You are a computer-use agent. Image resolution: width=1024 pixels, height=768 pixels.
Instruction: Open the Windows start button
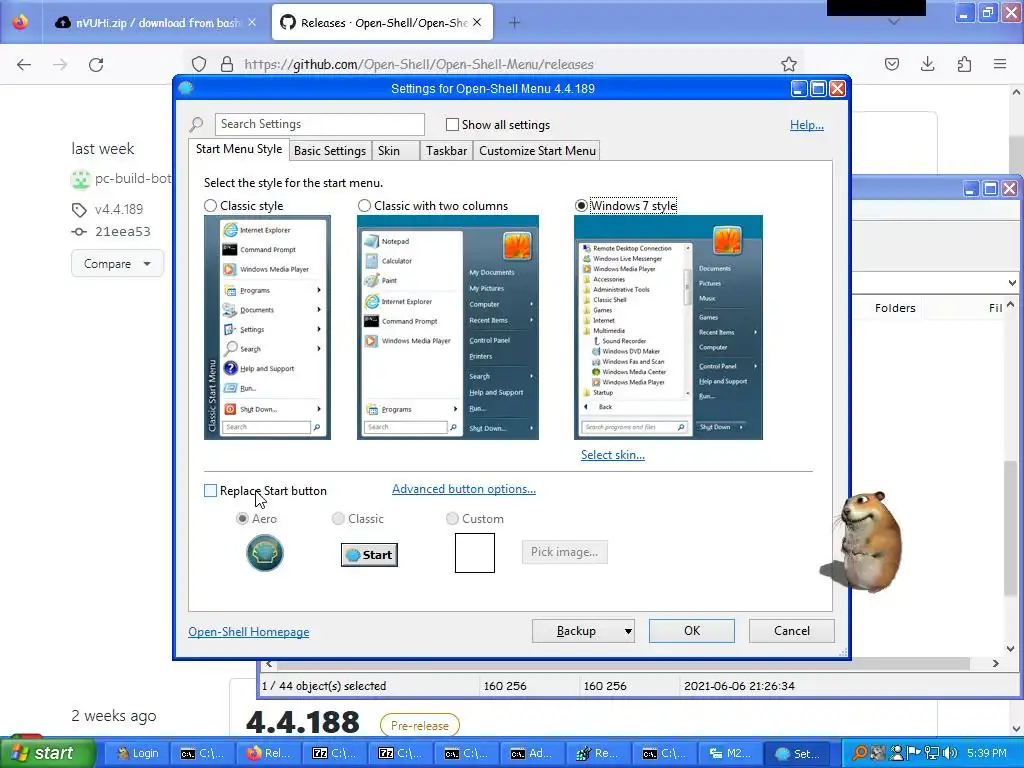tap(47, 753)
